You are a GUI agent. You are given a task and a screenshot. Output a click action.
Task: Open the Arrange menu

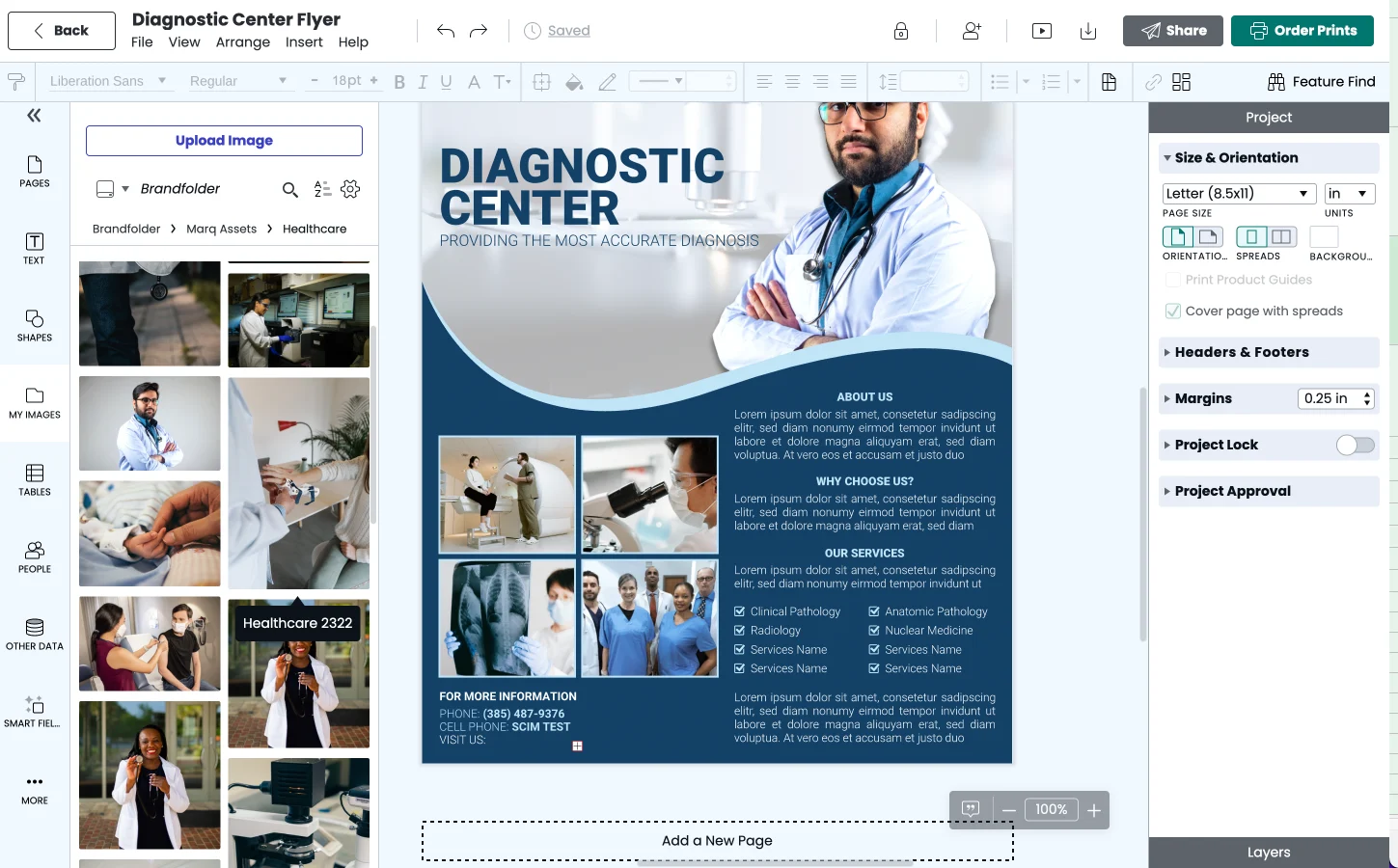[x=243, y=41]
